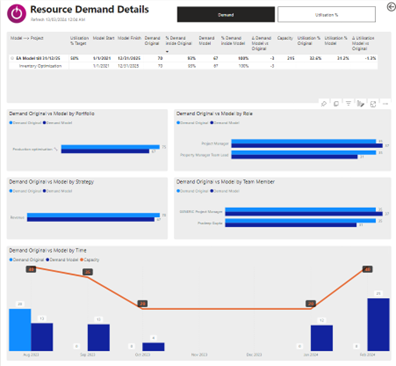This screenshot has height=366, width=396.
Task: Click the Project Manager axis label
Action: [x=215, y=144]
